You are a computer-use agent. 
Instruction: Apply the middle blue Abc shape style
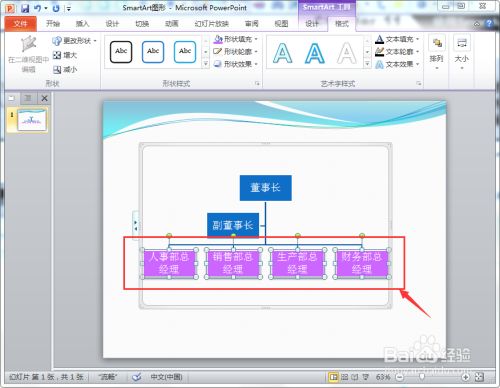pos(153,52)
